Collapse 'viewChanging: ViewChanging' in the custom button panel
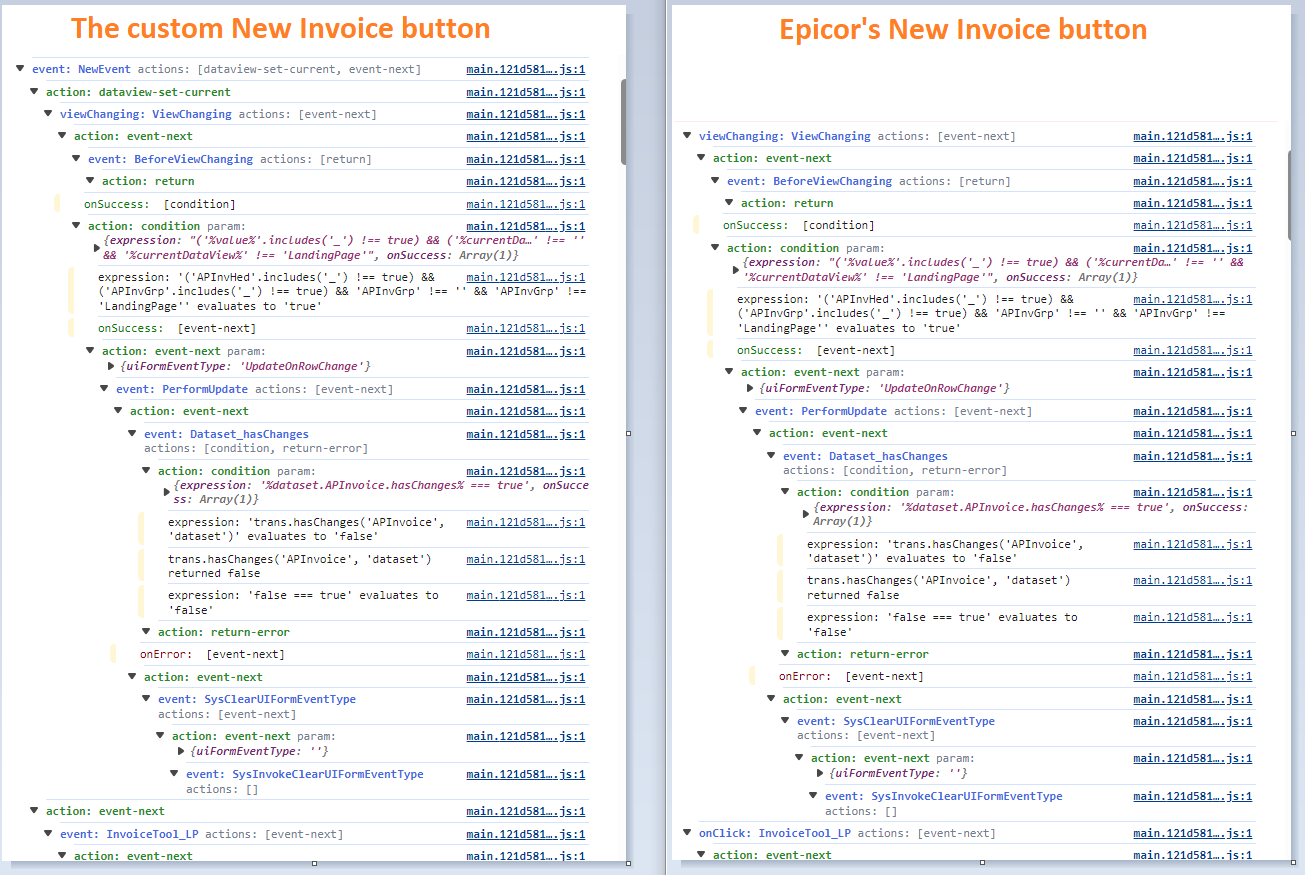This screenshot has height=875, width=1305. pos(49,114)
